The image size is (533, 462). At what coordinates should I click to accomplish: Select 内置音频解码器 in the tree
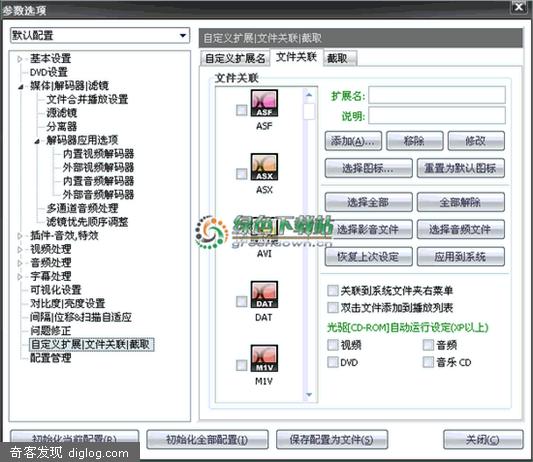(99, 181)
